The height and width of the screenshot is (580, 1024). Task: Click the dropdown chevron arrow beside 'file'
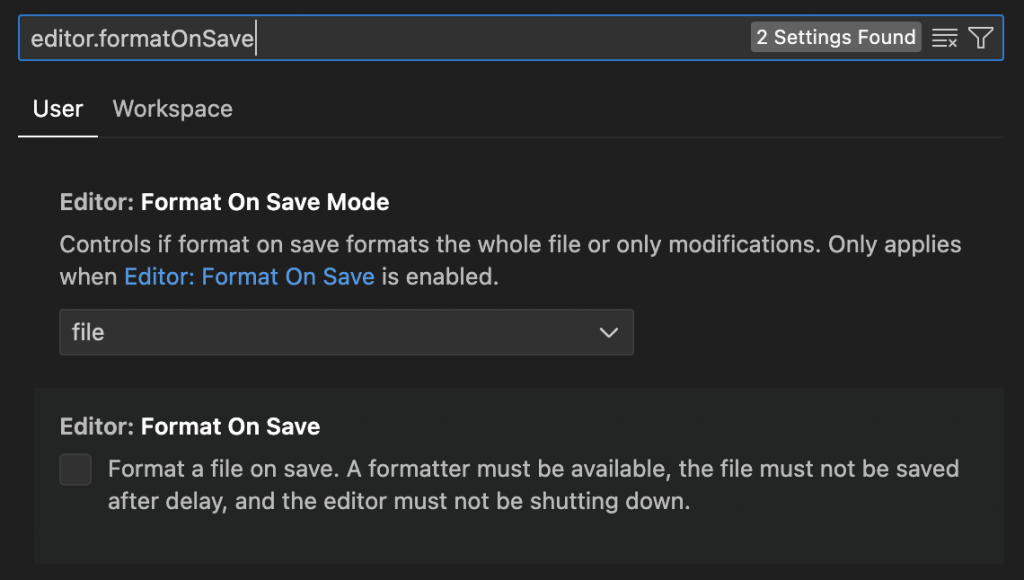click(x=608, y=332)
